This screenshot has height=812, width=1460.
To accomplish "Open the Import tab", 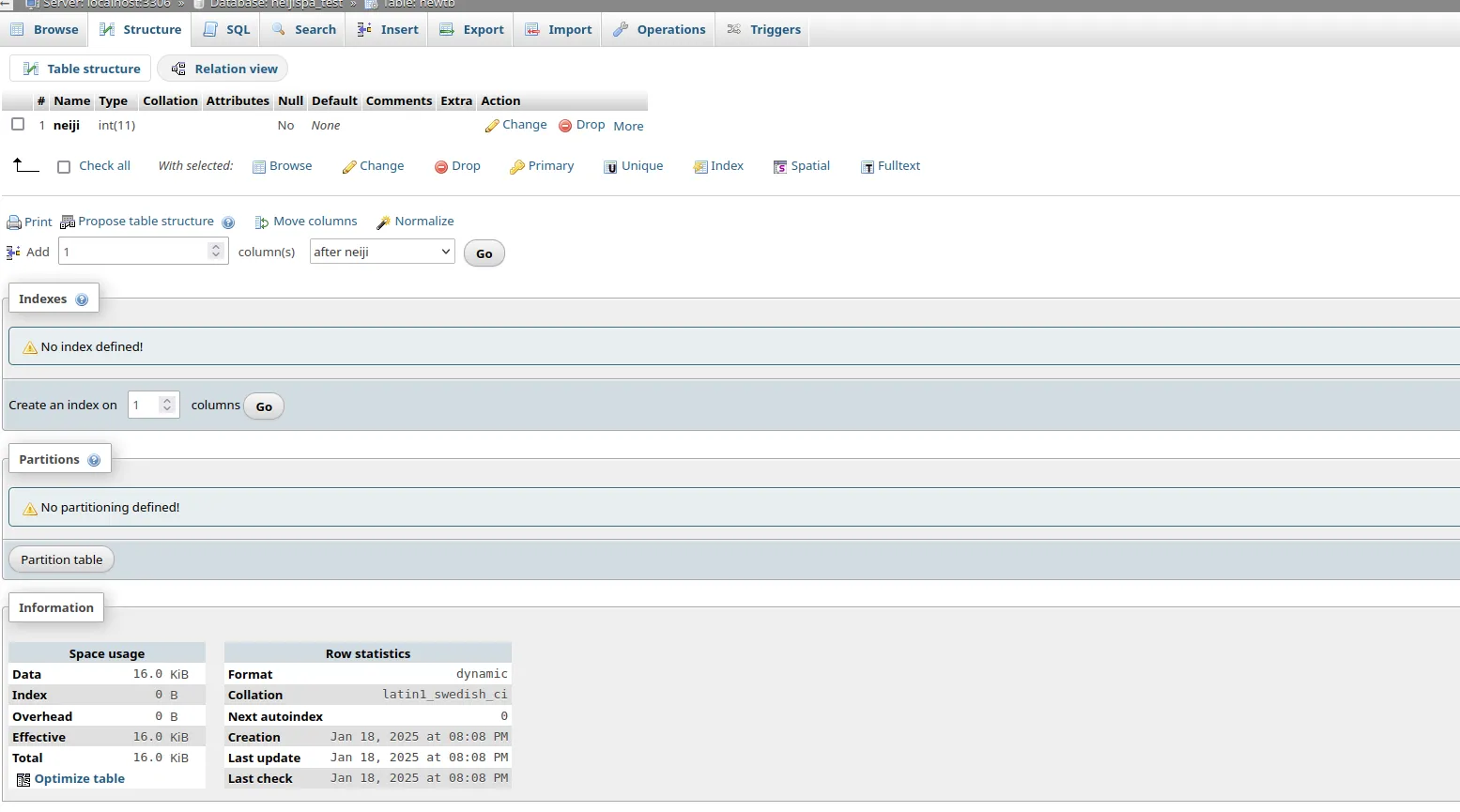I will coord(559,29).
